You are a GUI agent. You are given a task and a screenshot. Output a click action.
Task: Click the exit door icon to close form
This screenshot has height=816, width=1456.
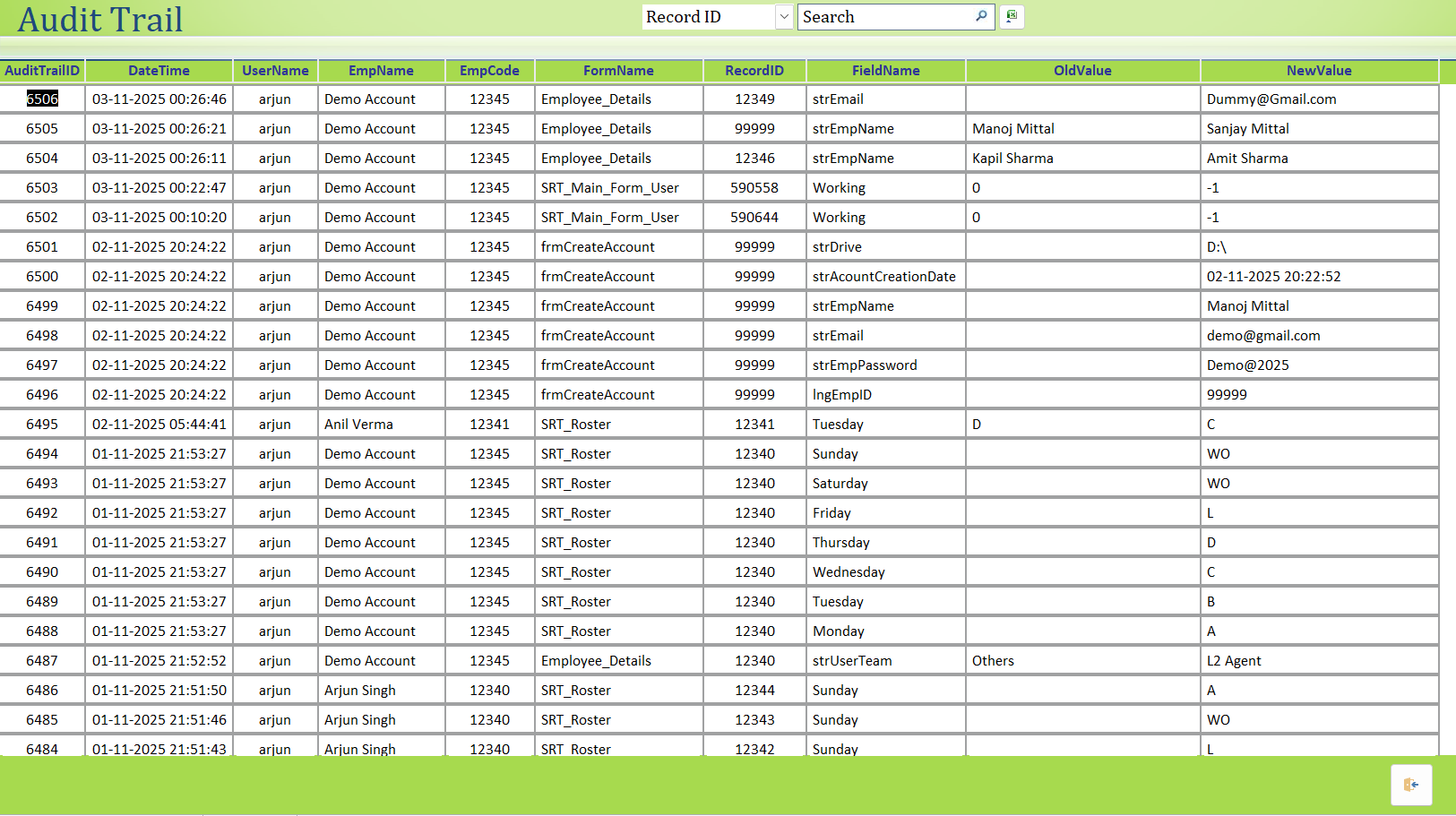click(x=1411, y=785)
